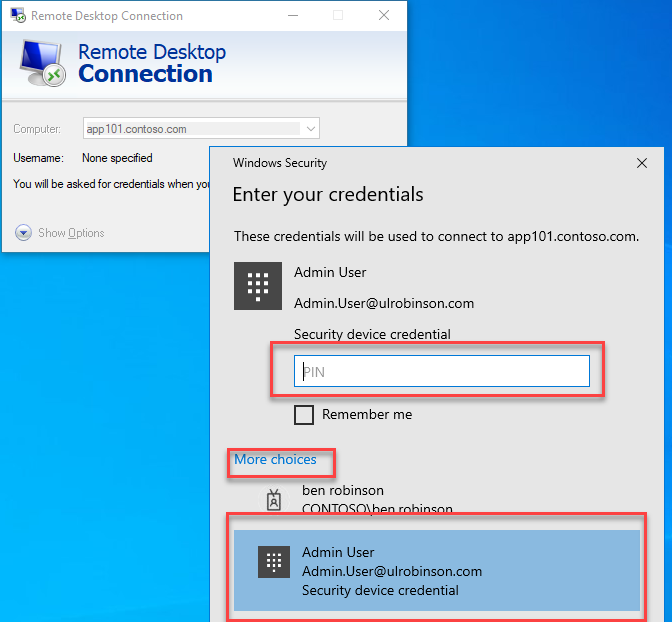
Task: Click the More choices link
Action: (275, 460)
